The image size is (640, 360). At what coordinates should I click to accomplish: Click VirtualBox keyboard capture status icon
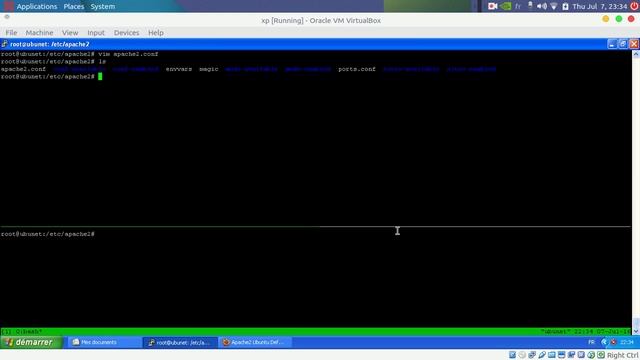601,355
